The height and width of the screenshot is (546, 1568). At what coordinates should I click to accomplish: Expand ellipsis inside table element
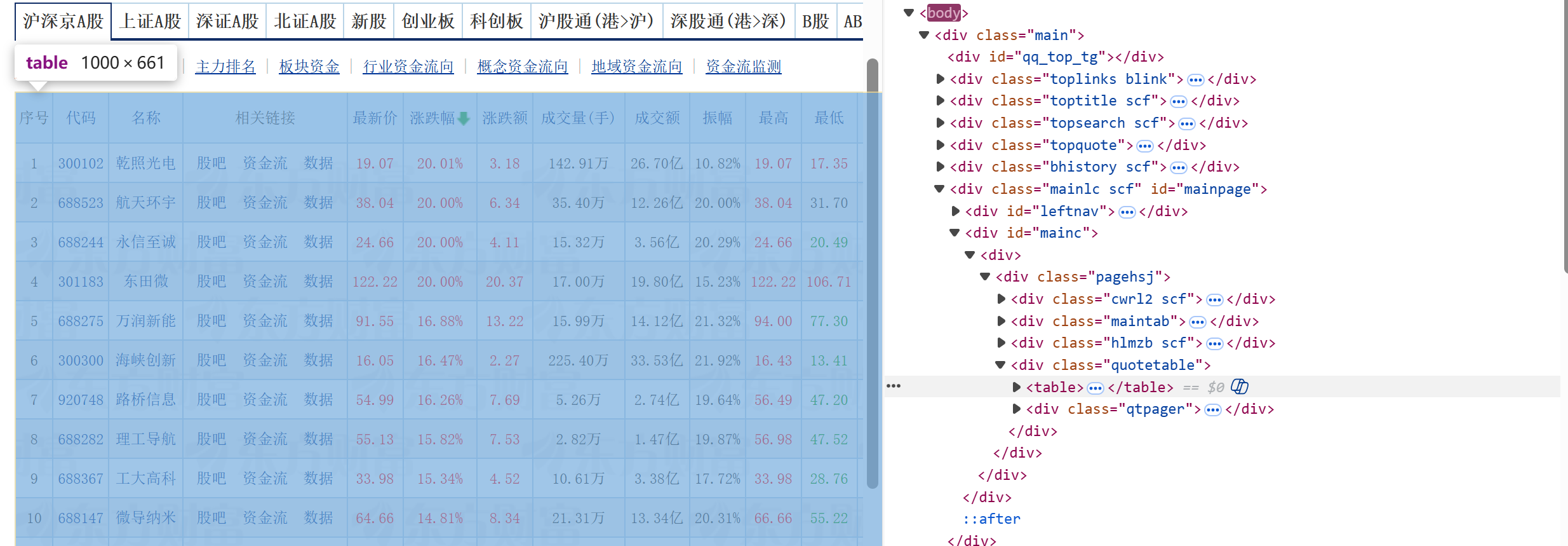tap(1096, 388)
